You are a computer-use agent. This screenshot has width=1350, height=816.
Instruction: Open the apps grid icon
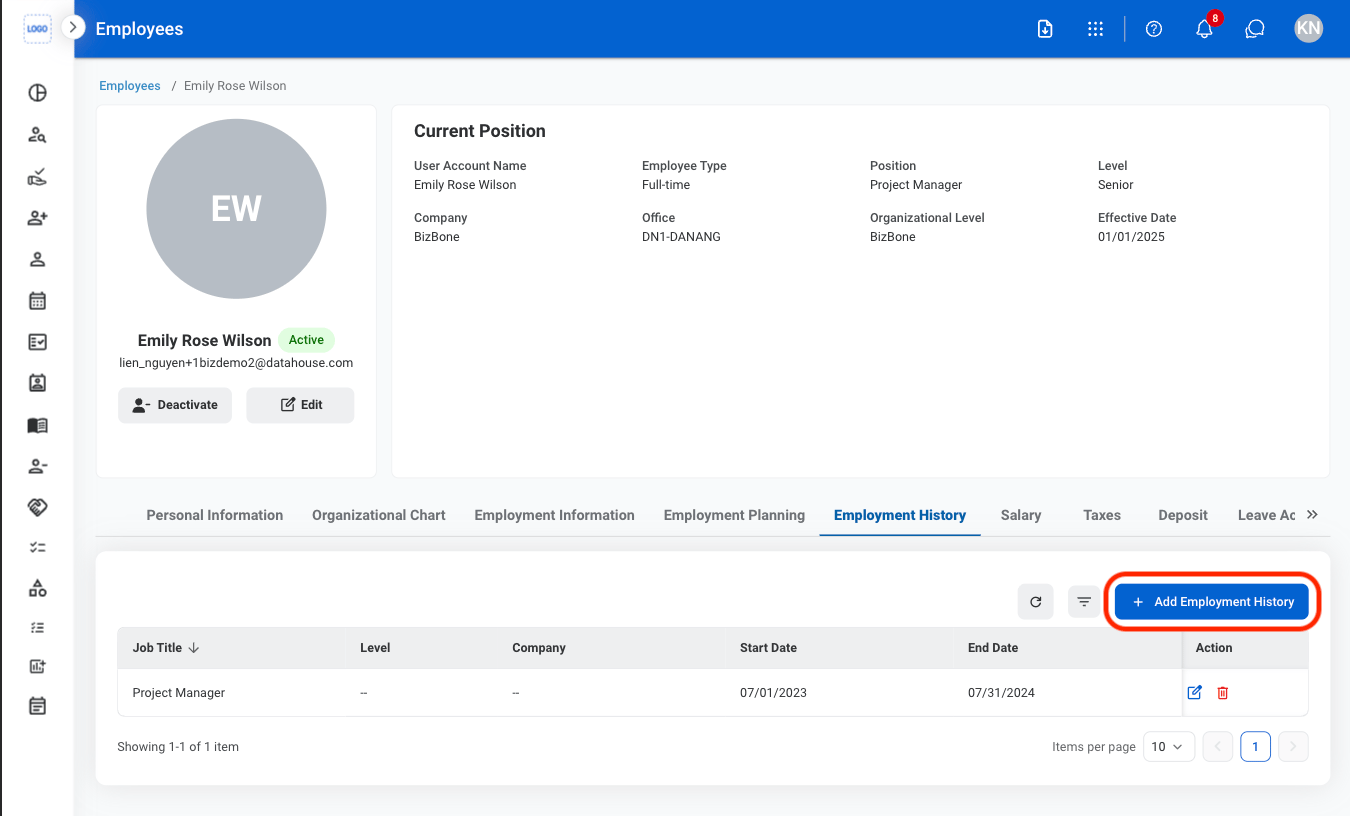click(x=1095, y=29)
